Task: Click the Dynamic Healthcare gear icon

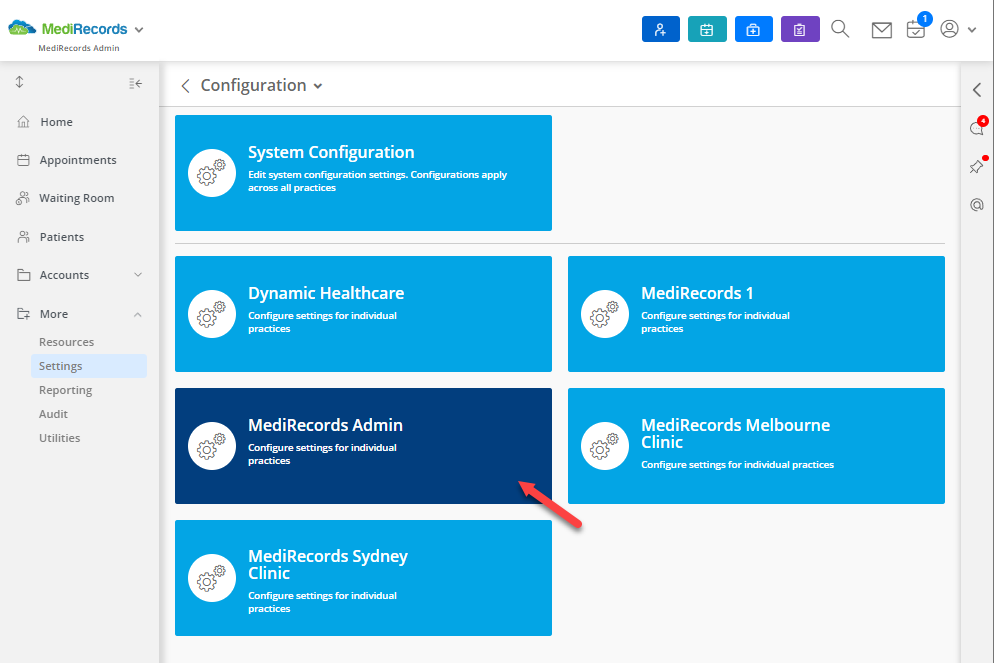Action: pyautogui.click(x=212, y=314)
